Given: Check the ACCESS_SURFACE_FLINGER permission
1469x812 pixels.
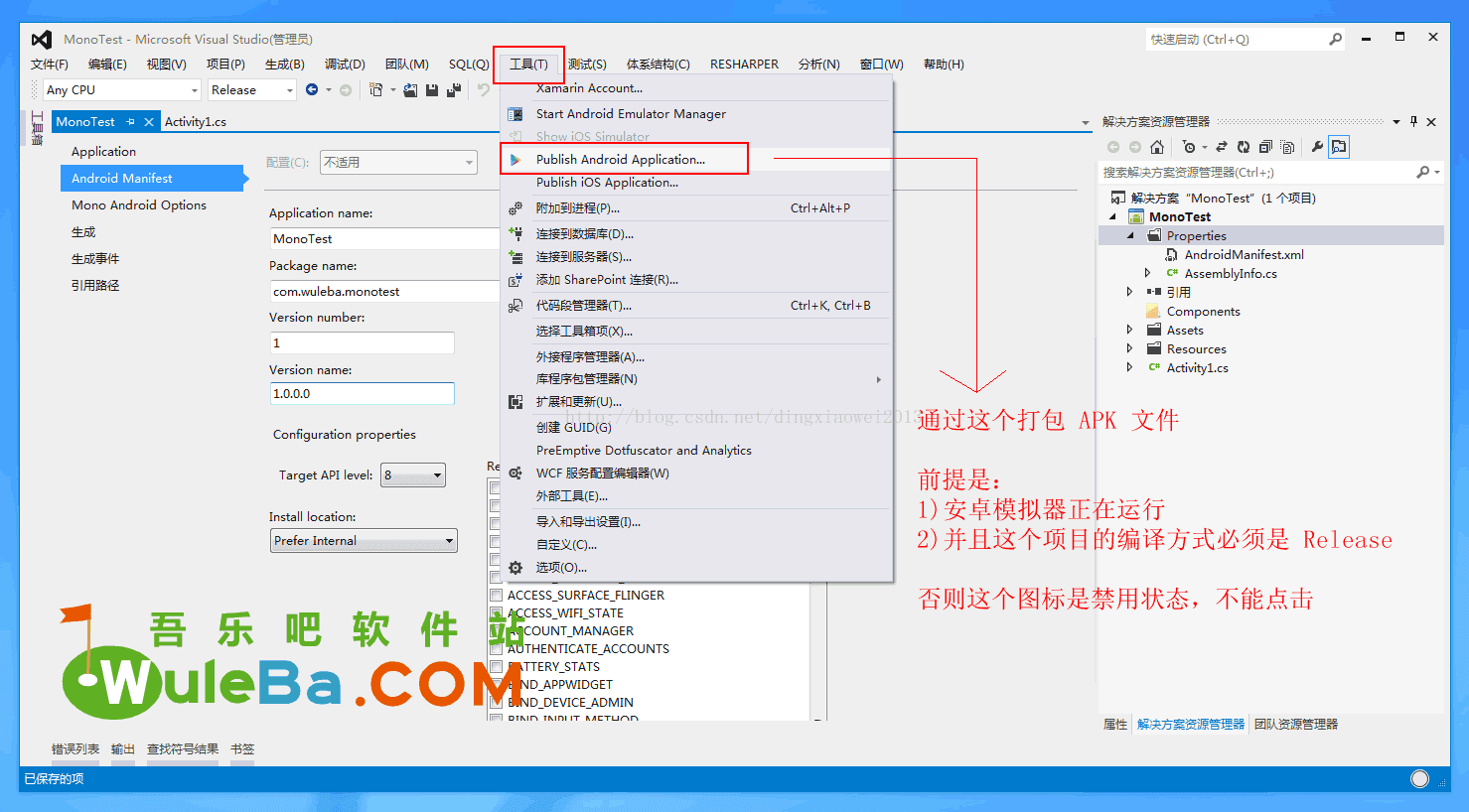Looking at the screenshot, I should click(x=496, y=596).
